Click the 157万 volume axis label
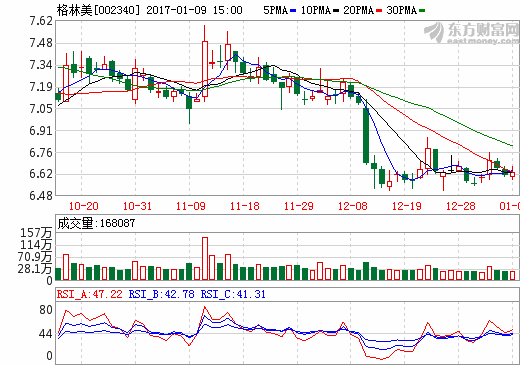 [36, 233]
